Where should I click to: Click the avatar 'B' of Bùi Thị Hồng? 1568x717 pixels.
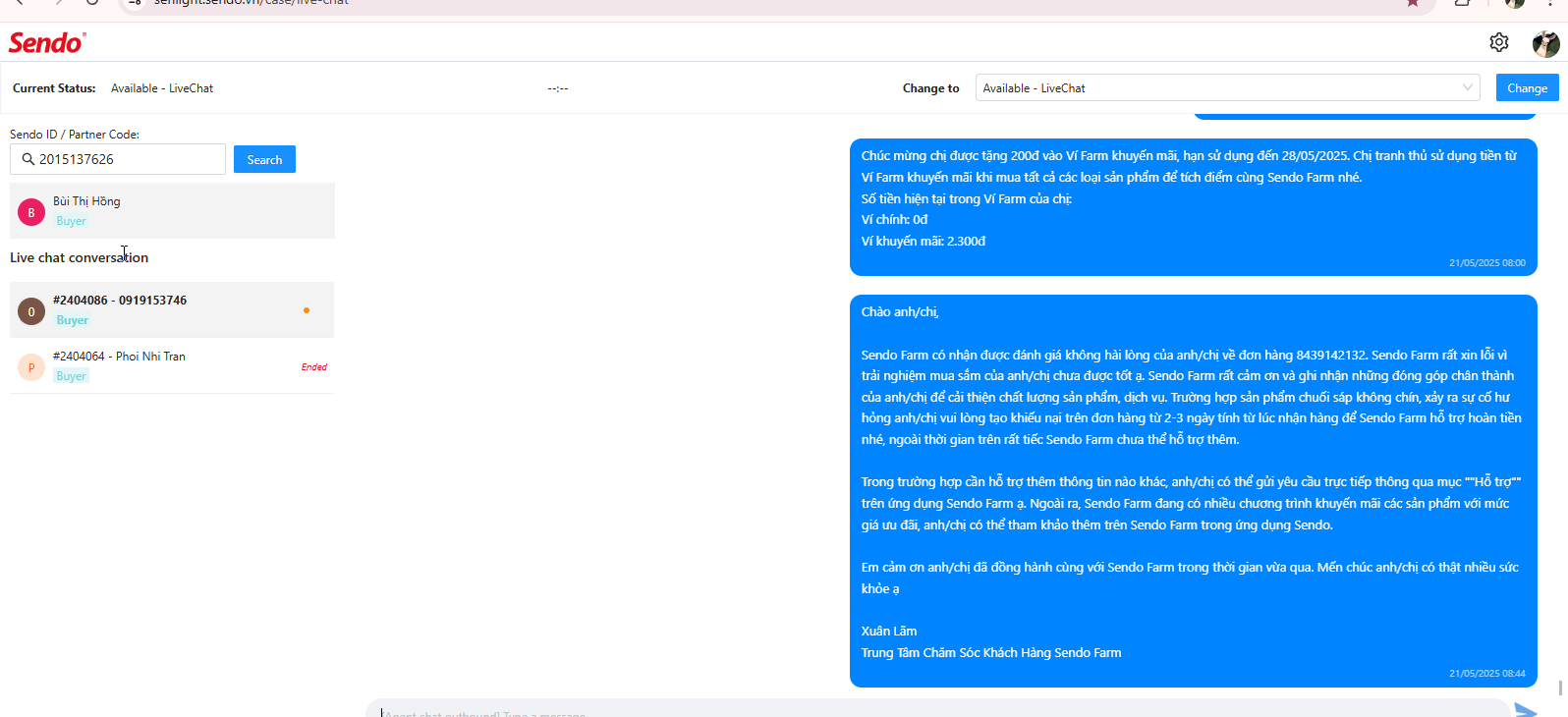pyautogui.click(x=31, y=212)
